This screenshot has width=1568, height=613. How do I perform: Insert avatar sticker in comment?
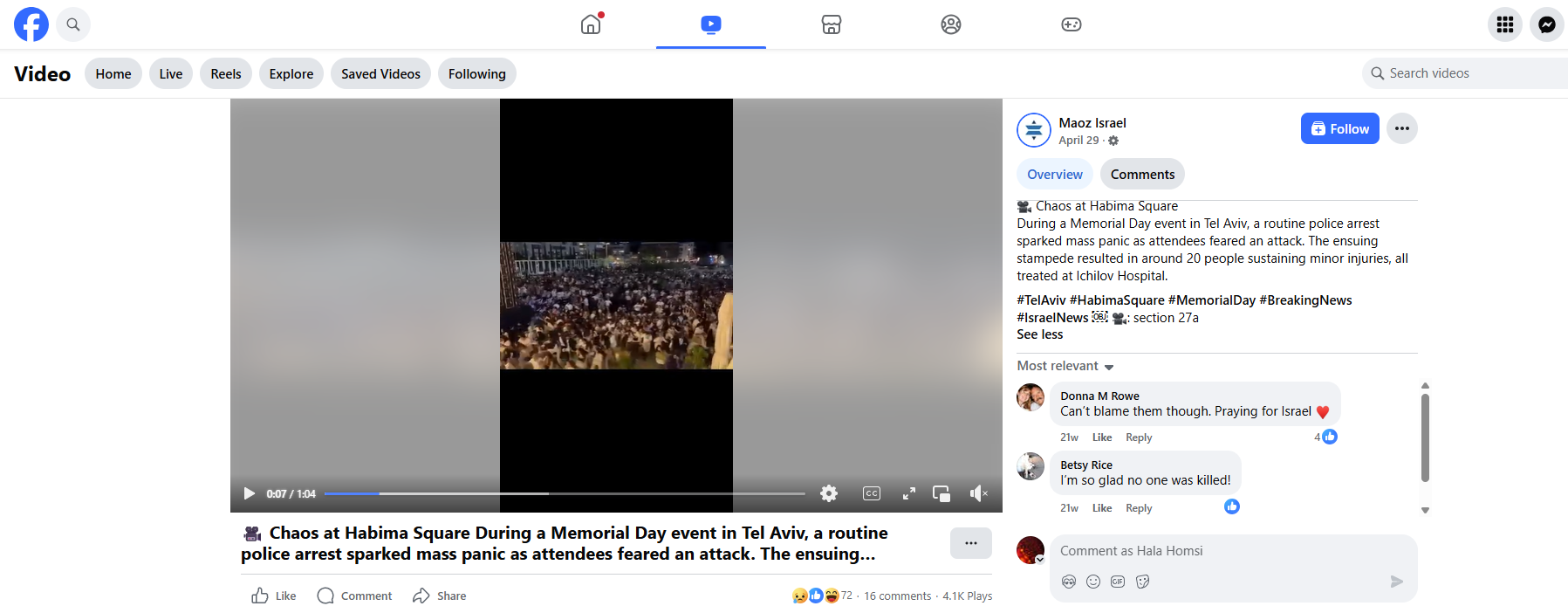coord(1069,582)
